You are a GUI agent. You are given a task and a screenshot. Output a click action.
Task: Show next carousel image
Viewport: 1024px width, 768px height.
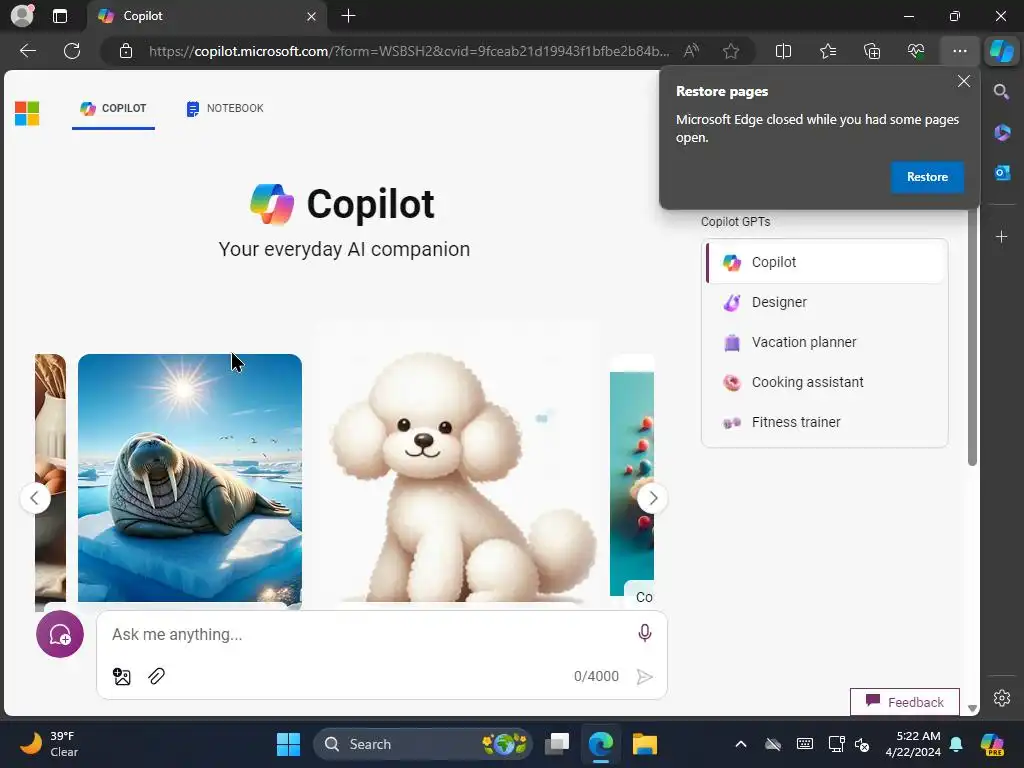[x=652, y=498]
